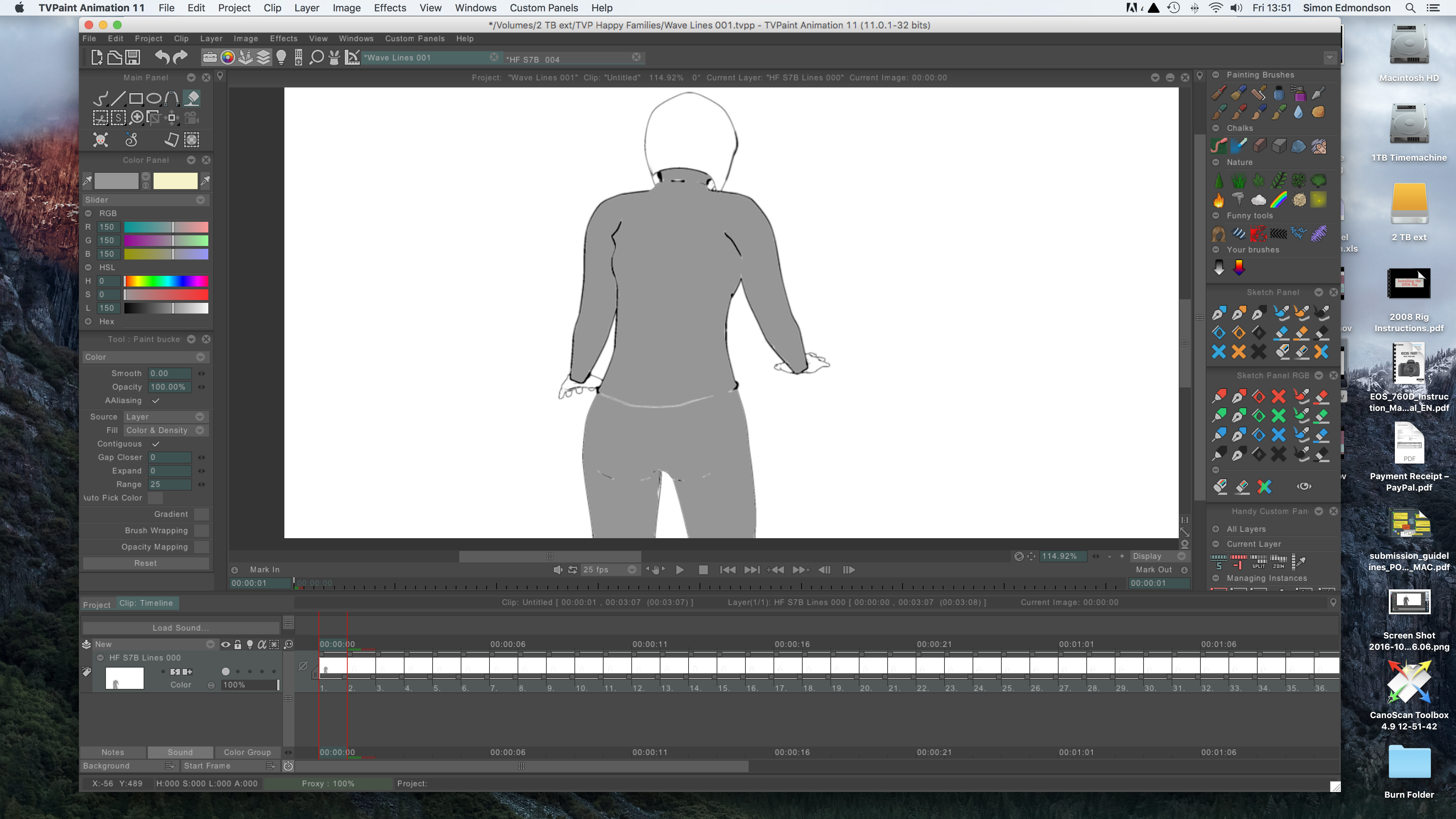Viewport: 1456px width, 819px height.
Task: Toggle the layer lock padlock icon
Action: pos(238,644)
